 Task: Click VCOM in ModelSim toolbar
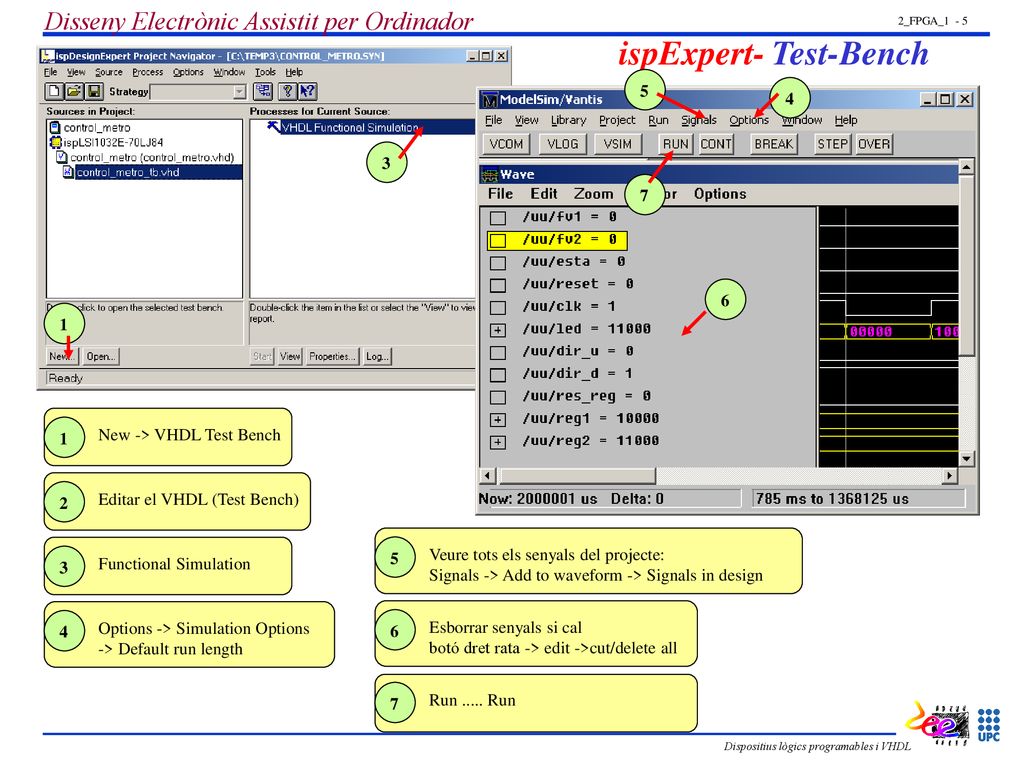pos(506,144)
